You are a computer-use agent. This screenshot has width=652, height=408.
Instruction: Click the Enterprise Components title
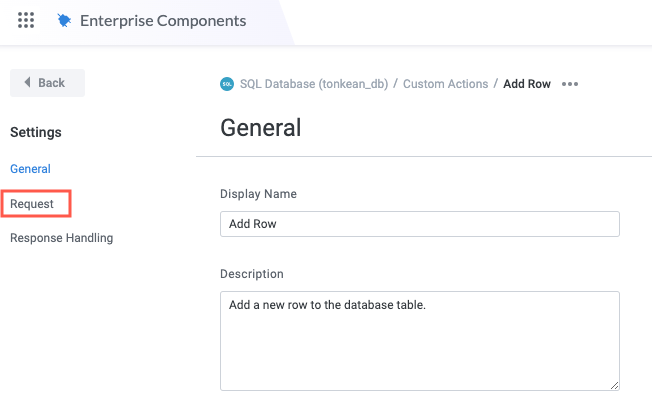pos(163,20)
